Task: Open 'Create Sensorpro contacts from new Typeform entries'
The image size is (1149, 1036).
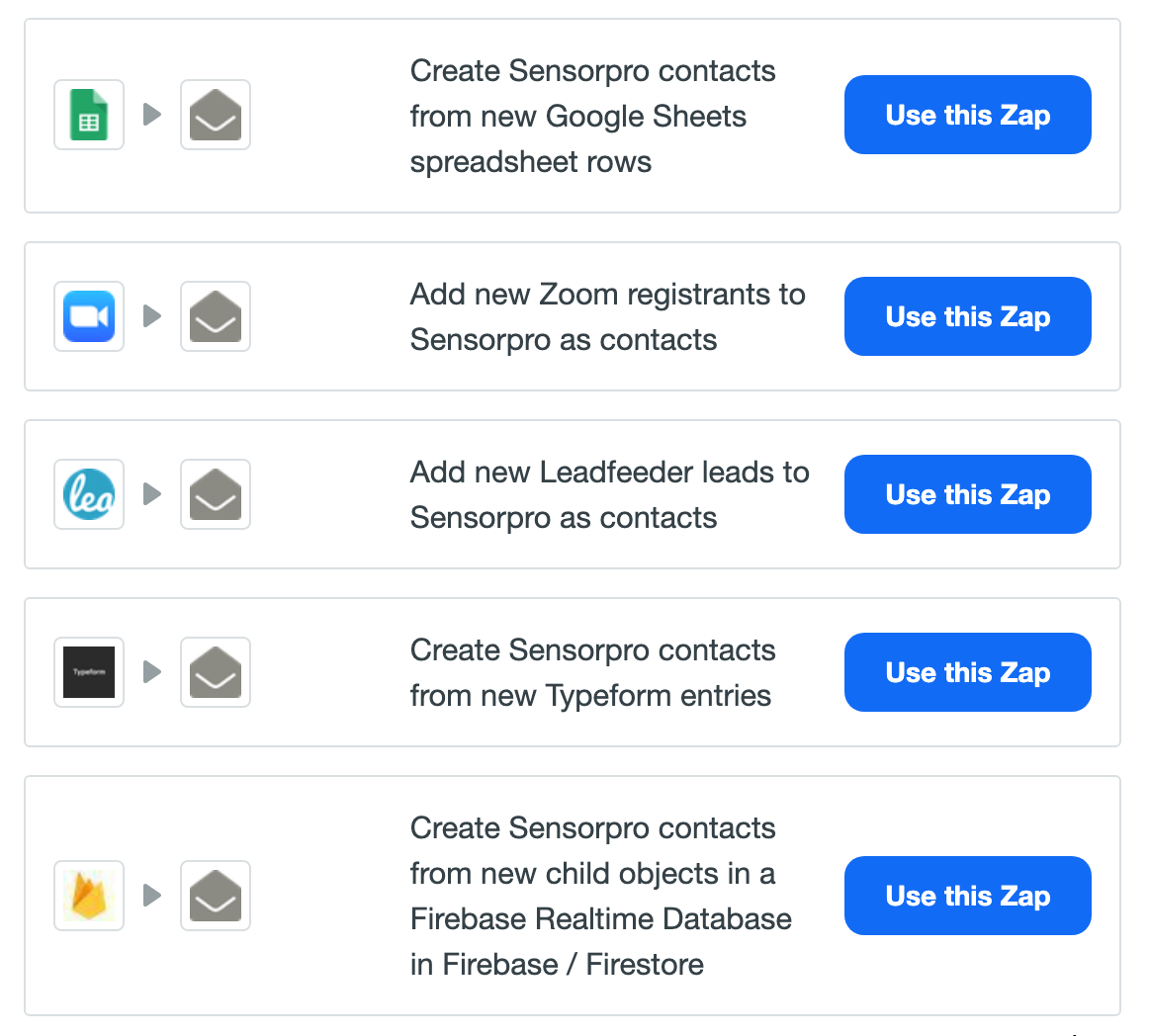Action: click(592, 672)
